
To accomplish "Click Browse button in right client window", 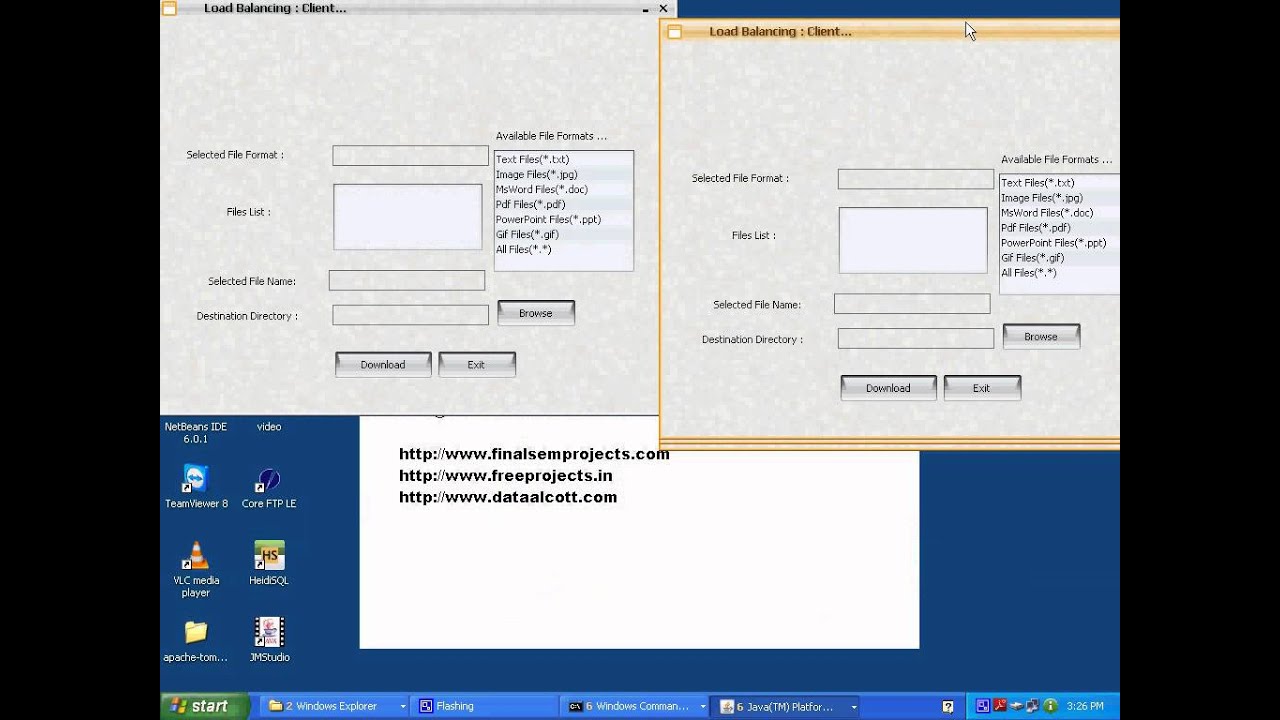I will (1041, 337).
